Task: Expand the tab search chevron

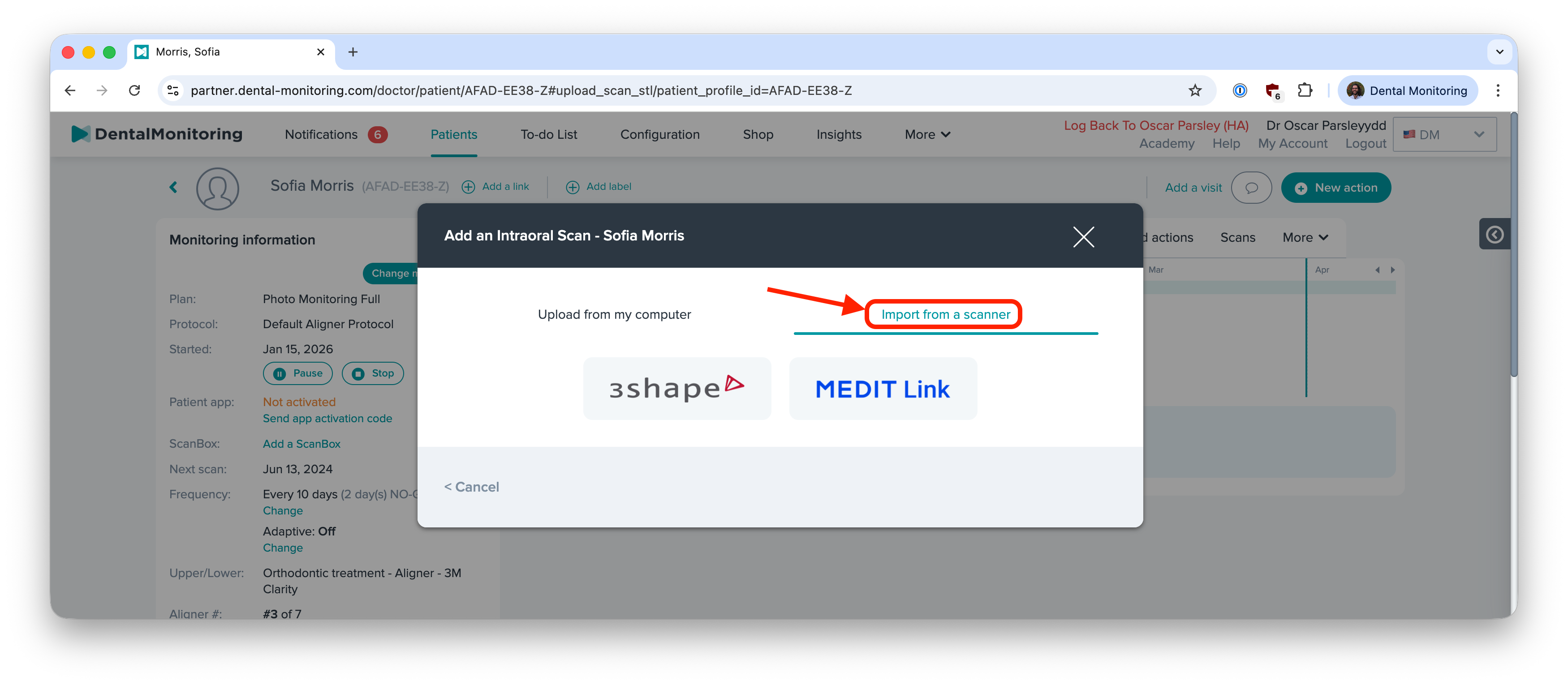Action: click(x=1499, y=52)
